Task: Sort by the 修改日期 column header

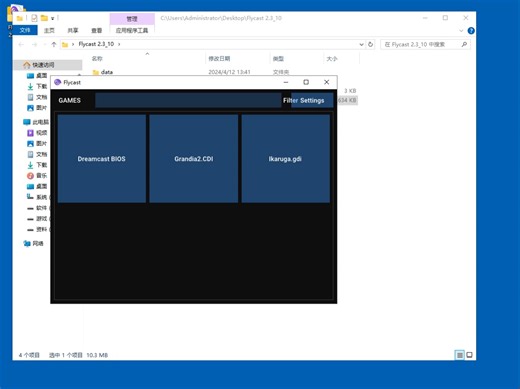Action: (x=219, y=59)
